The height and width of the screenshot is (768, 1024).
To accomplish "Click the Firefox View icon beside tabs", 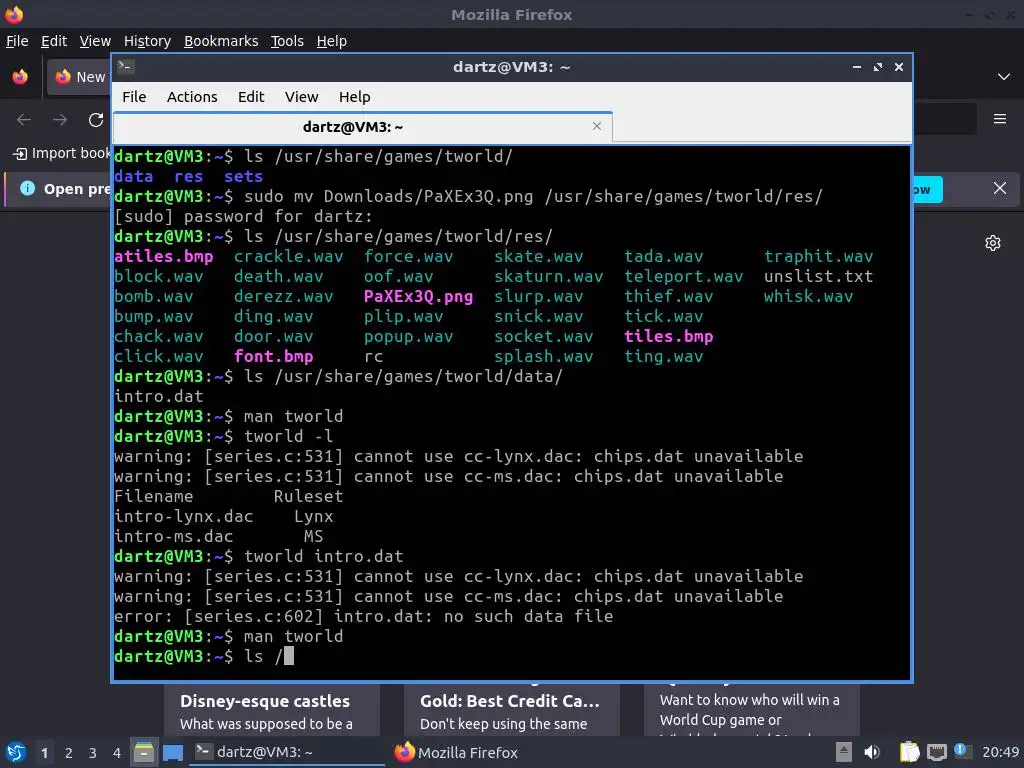I will pyautogui.click(x=20, y=76).
